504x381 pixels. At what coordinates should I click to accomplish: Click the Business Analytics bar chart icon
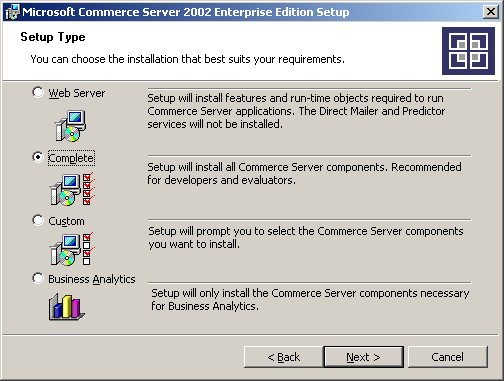coord(66,307)
